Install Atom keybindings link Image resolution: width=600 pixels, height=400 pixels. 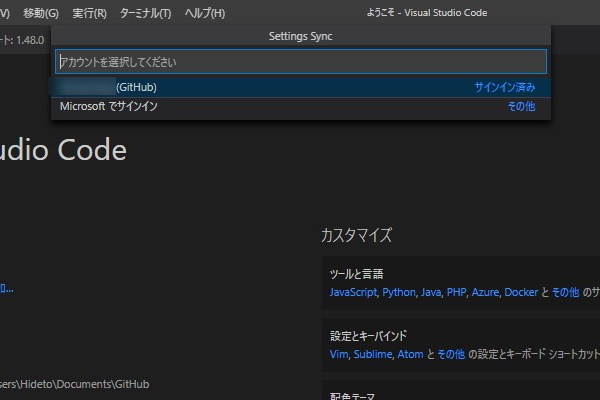coord(410,354)
